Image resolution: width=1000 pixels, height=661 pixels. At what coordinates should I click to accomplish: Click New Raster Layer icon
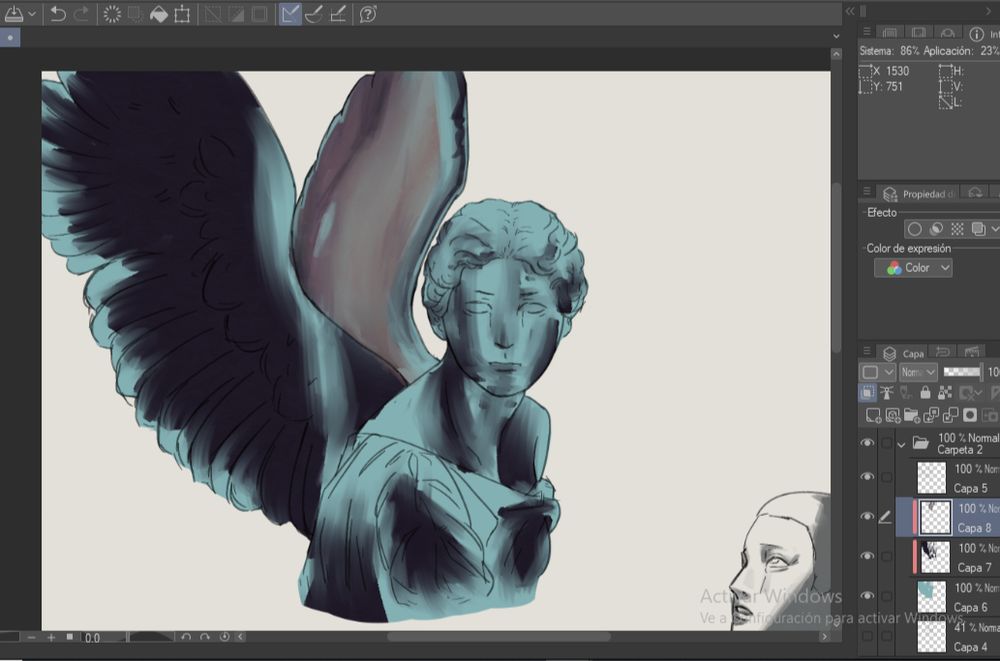pos(873,416)
